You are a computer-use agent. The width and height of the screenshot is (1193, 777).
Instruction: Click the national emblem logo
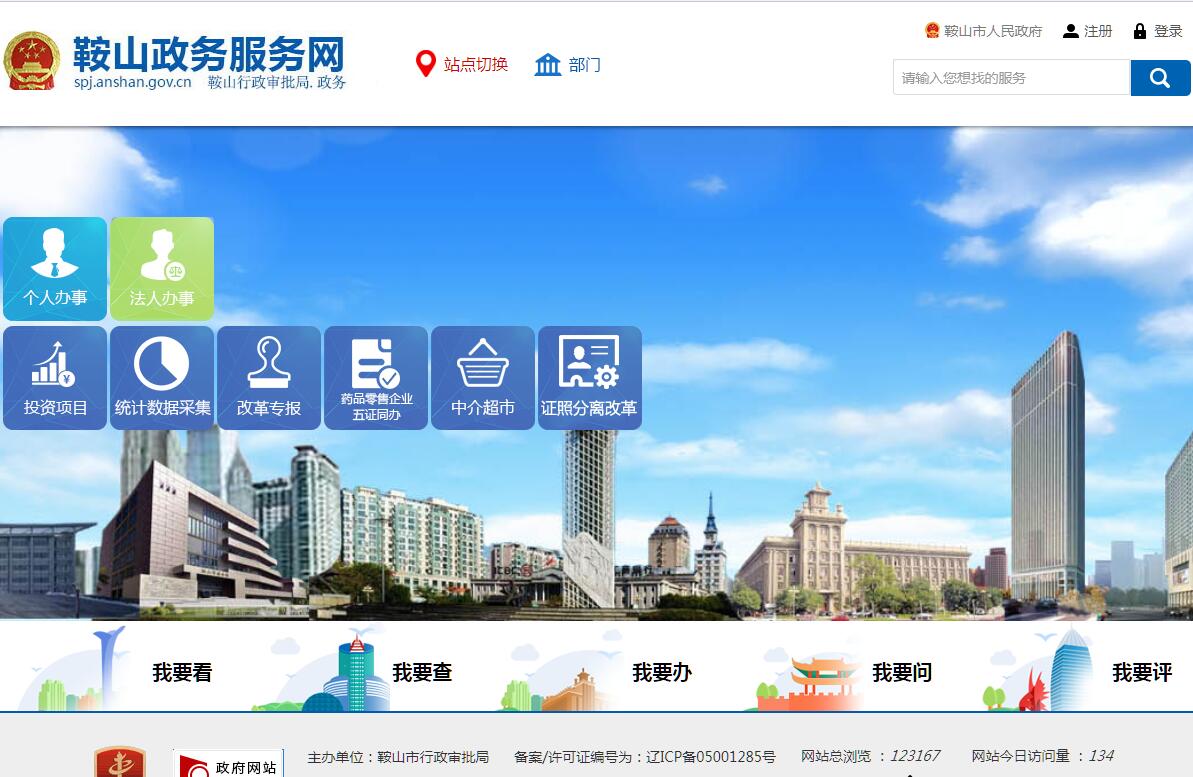31,61
